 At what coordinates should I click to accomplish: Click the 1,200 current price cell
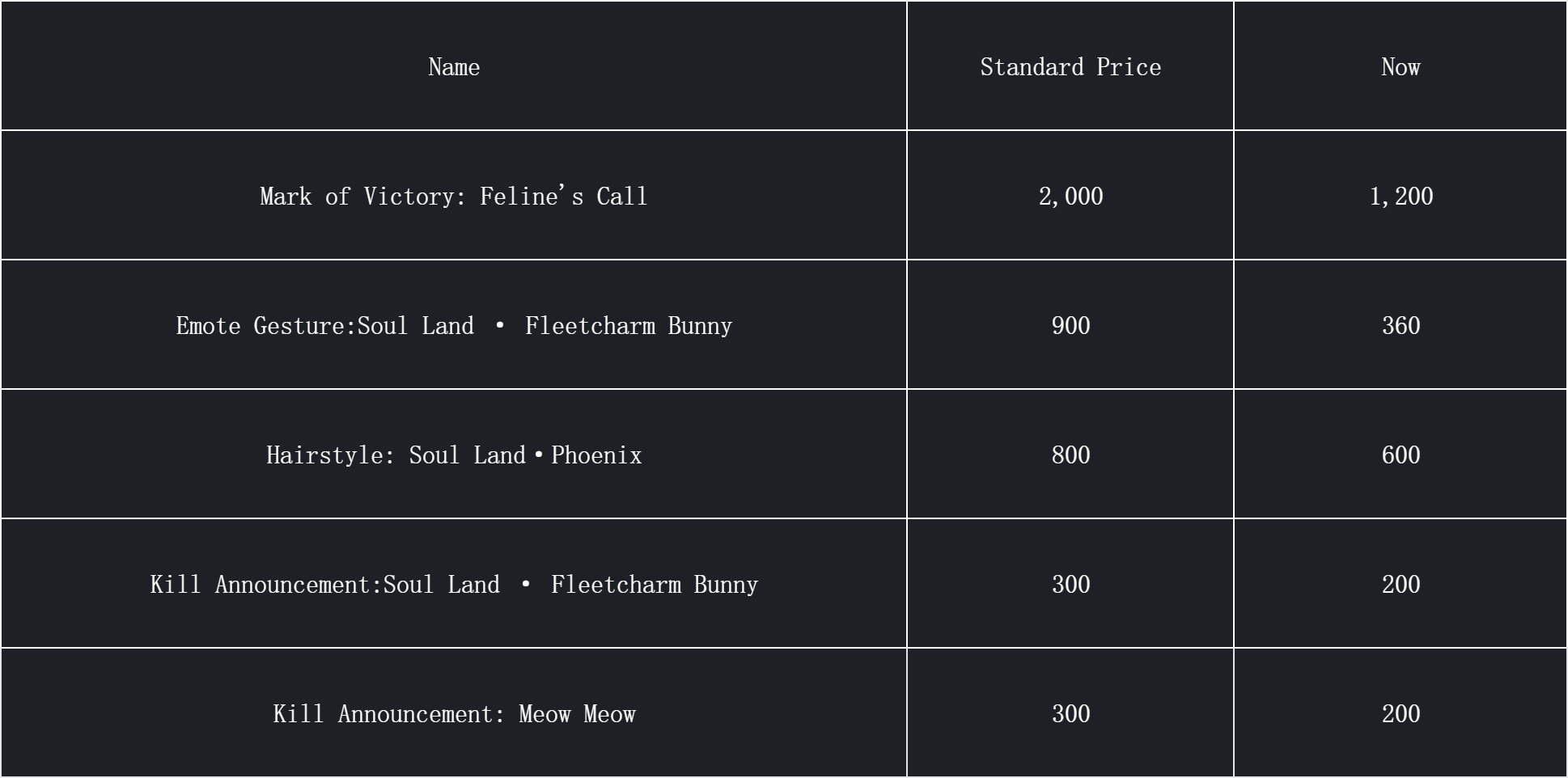1400,197
